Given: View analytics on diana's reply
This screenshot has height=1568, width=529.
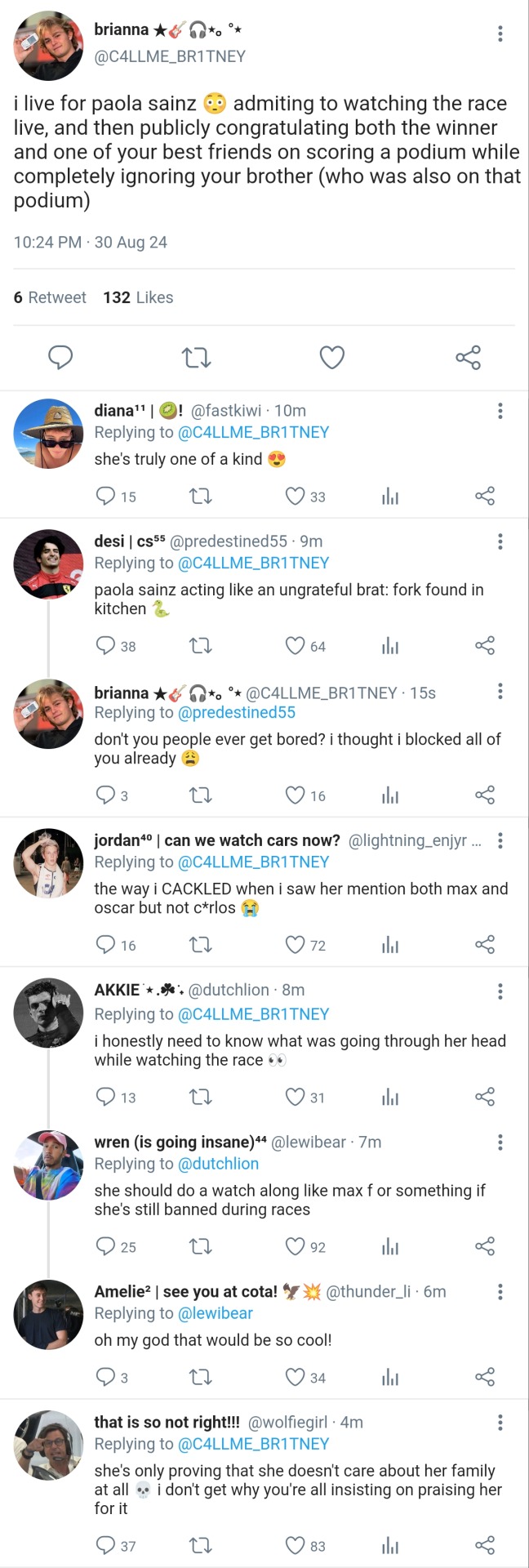Looking at the screenshot, I should 390,497.
